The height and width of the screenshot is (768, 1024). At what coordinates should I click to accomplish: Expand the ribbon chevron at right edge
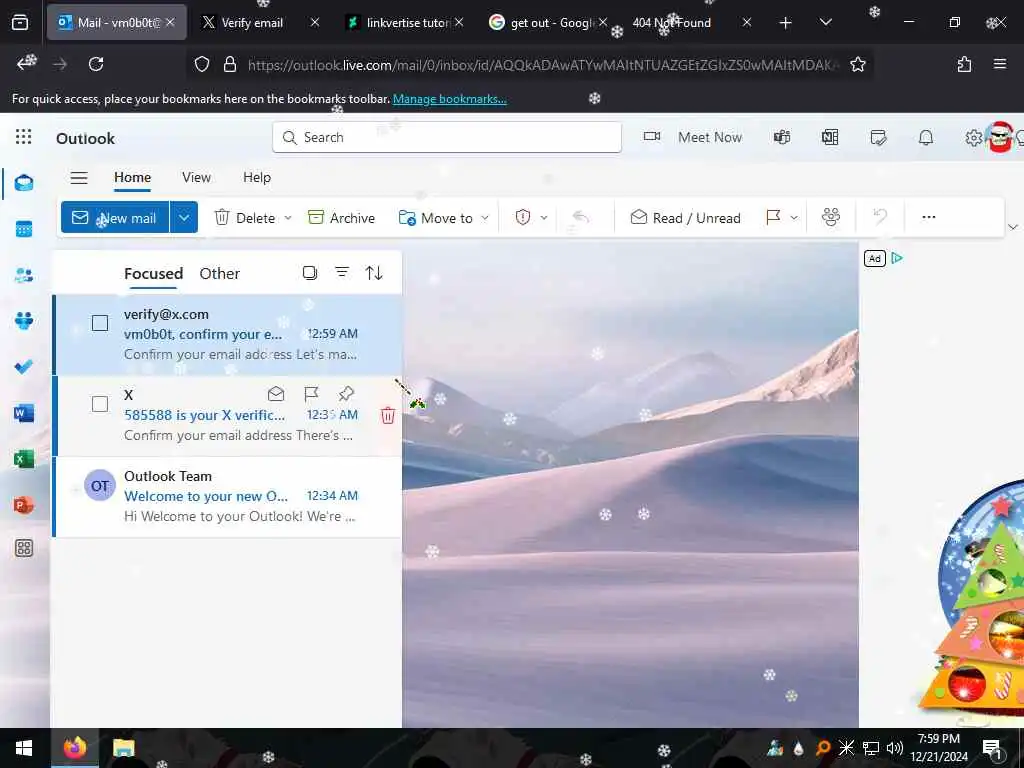coord(1013,227)
